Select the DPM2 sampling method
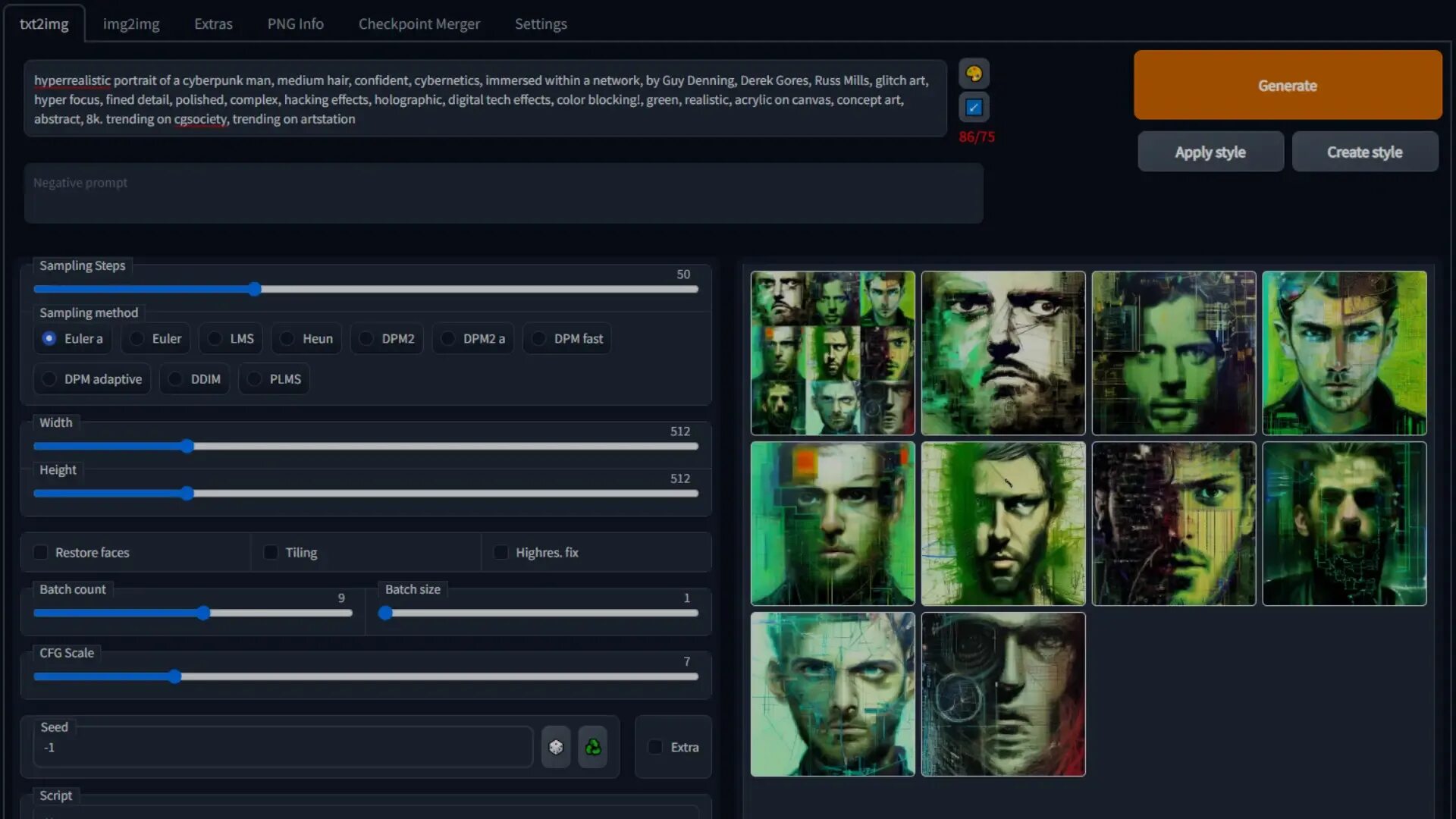The height and width of the screenshot is (819, 1456). point(365,338)
